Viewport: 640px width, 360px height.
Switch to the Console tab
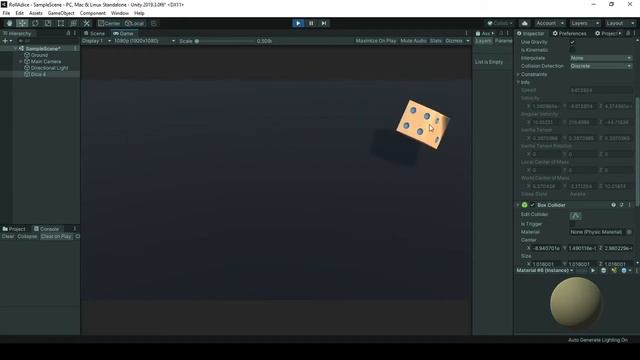point(47,229)
